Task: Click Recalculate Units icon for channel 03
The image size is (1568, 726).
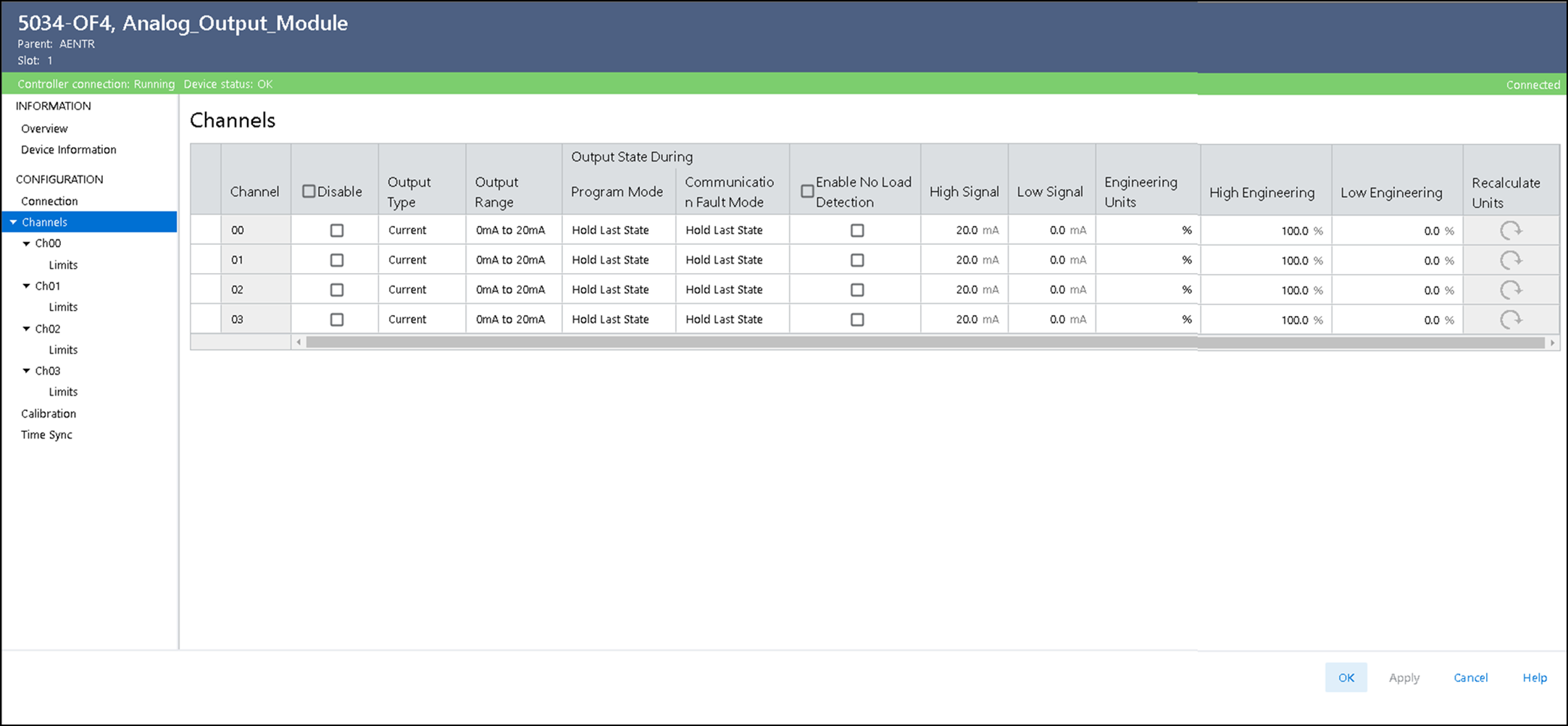Action: (x=1510, y=320)
